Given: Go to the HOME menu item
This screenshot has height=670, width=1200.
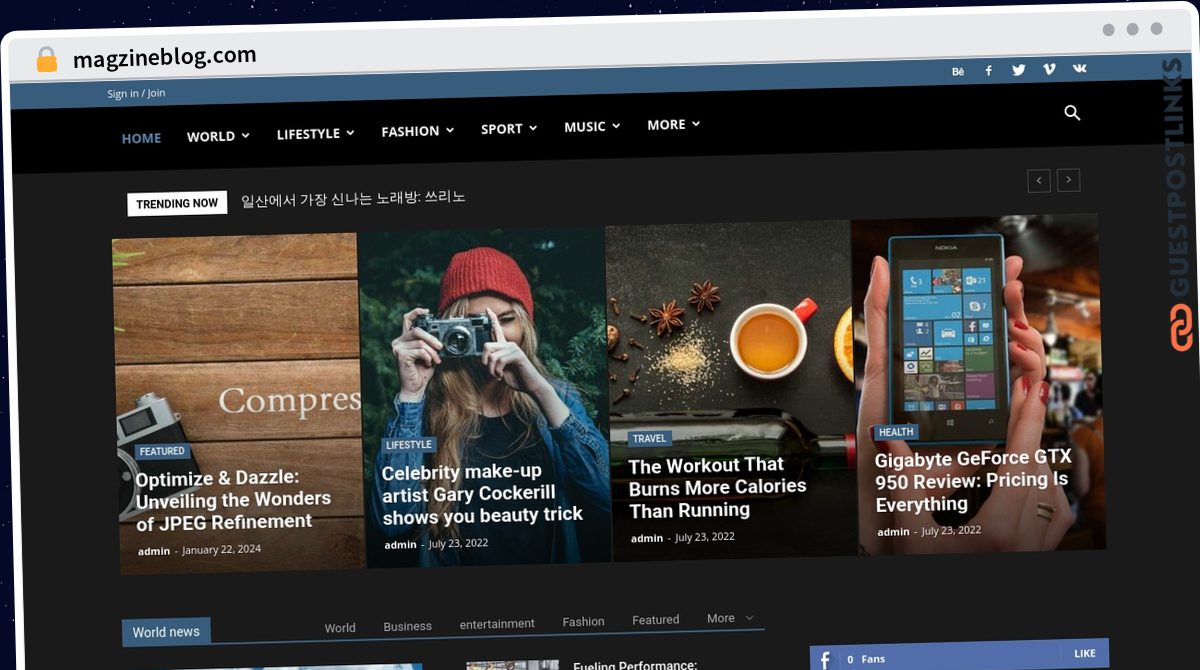Looking at the screenshot, I should pos(141,138).
